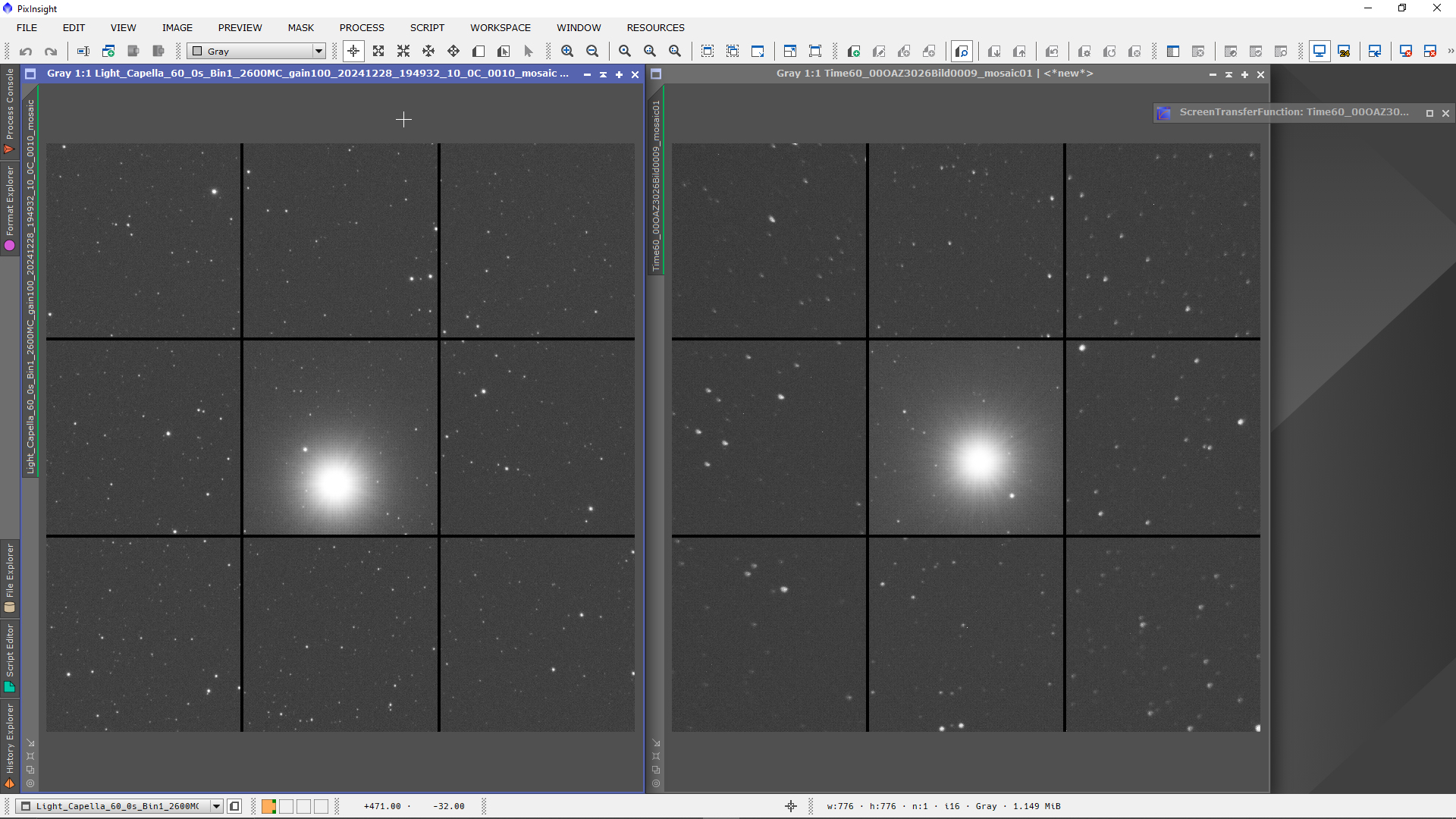Click the fourth zoom magnifier icon
Viewport: 1456px width, 819px height.
click(650, 52)
